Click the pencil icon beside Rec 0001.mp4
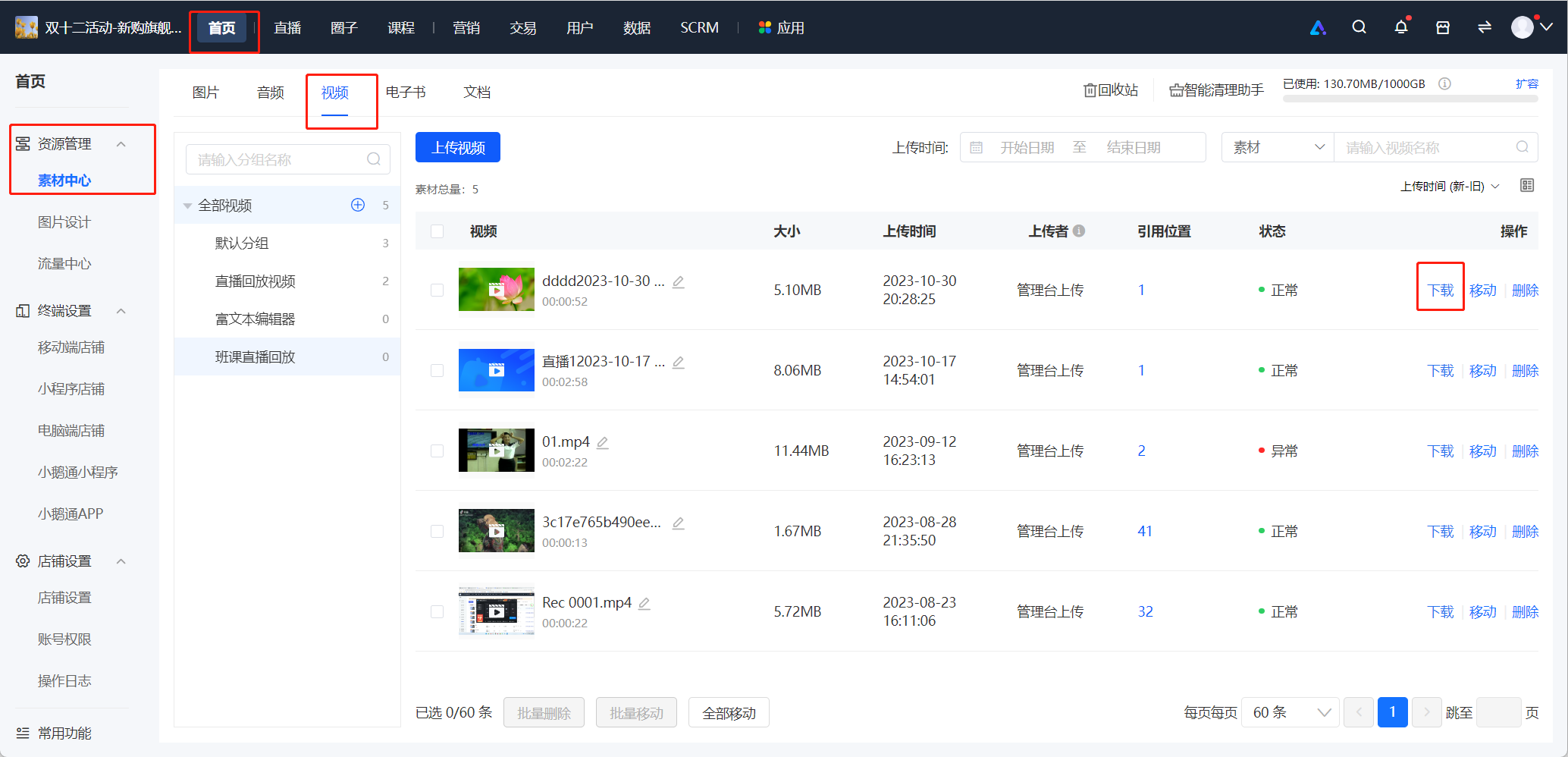The width and height of the screenshot is (1568, 757). pyautogui.click(x=644, y=603)
